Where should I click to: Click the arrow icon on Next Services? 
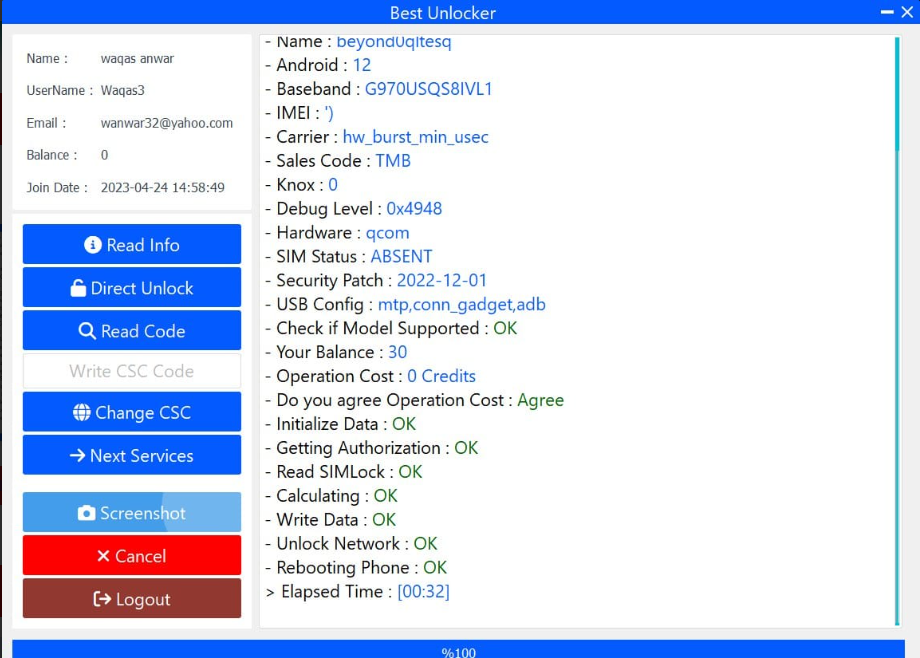tap(77, 455)
